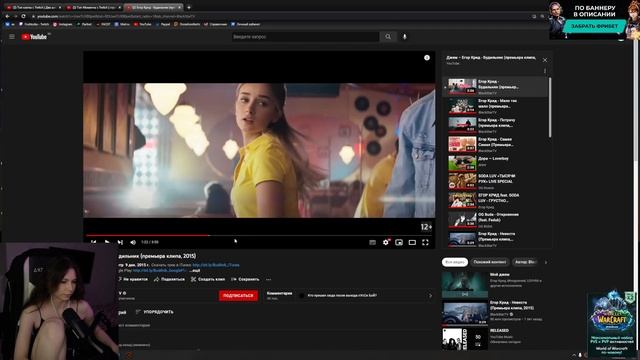Close the playlist panel with X

[x=545, y=60]
